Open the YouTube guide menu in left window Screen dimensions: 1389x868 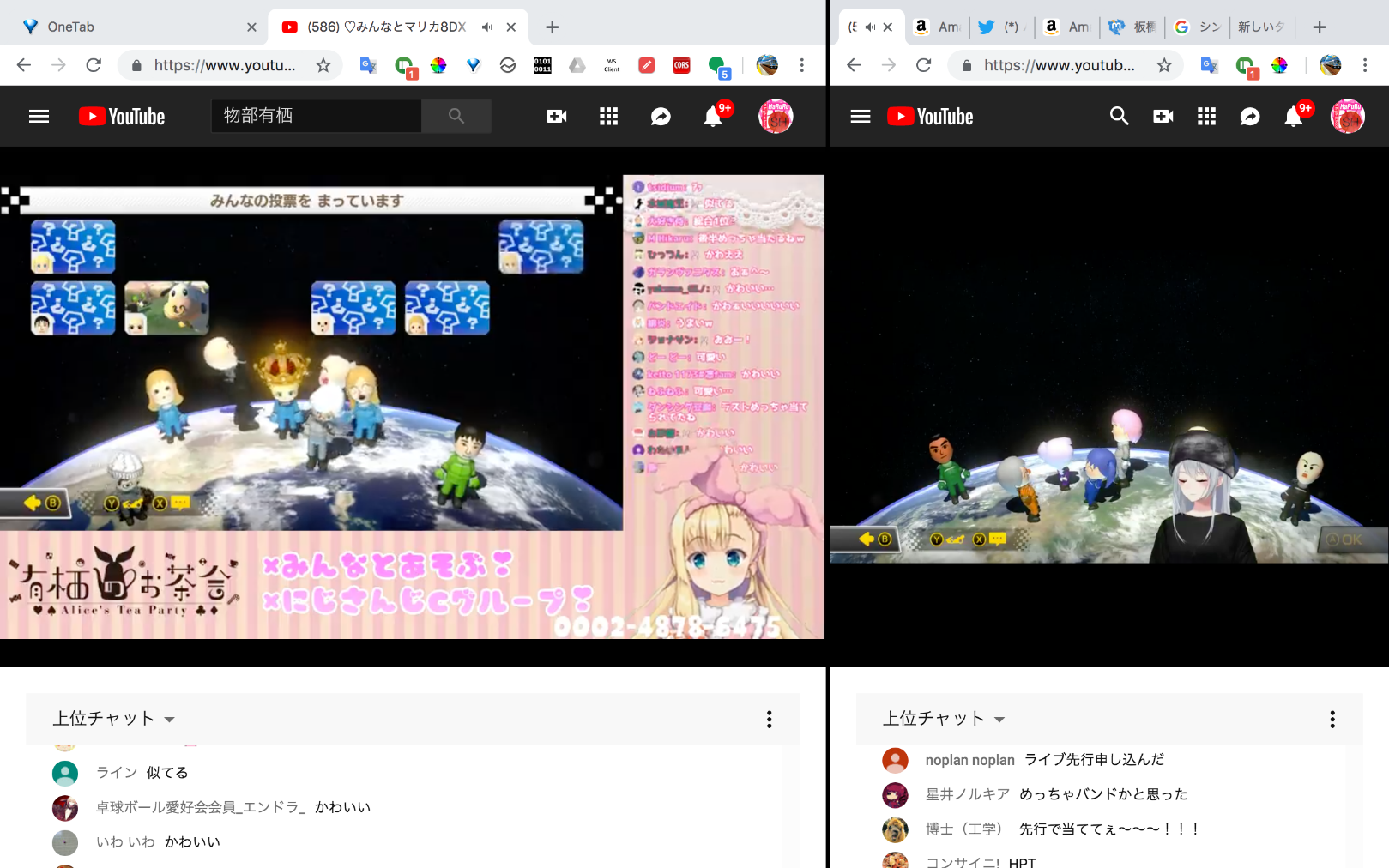[39, 117]
